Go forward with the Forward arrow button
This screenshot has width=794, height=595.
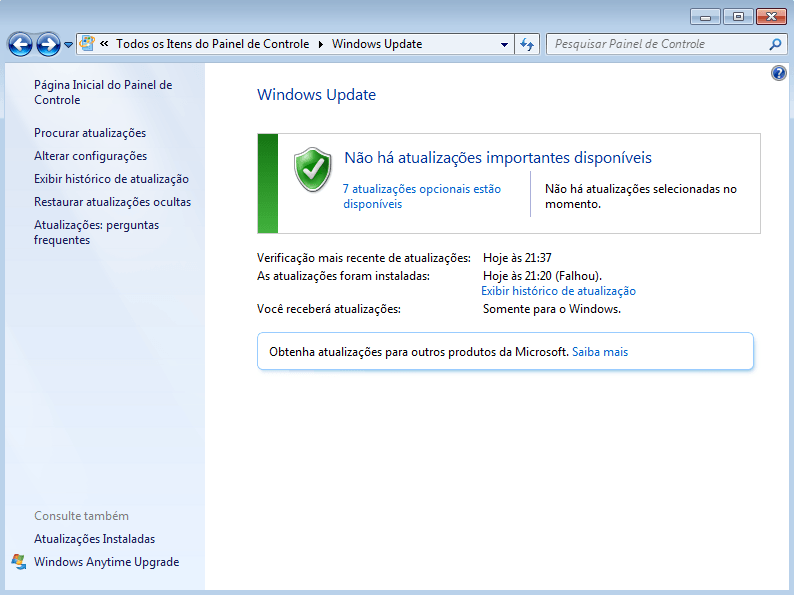pos(49,45)
